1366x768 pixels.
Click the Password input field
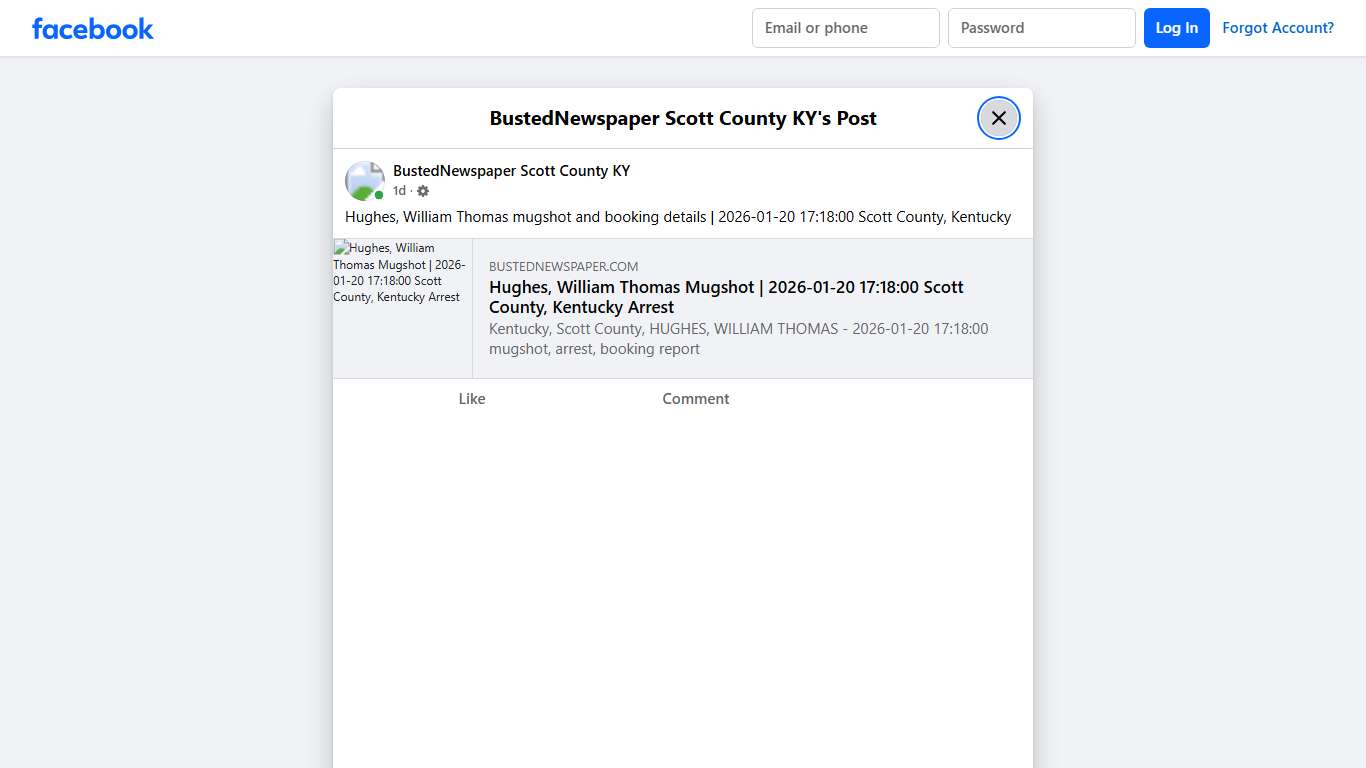click(1041, 28)
